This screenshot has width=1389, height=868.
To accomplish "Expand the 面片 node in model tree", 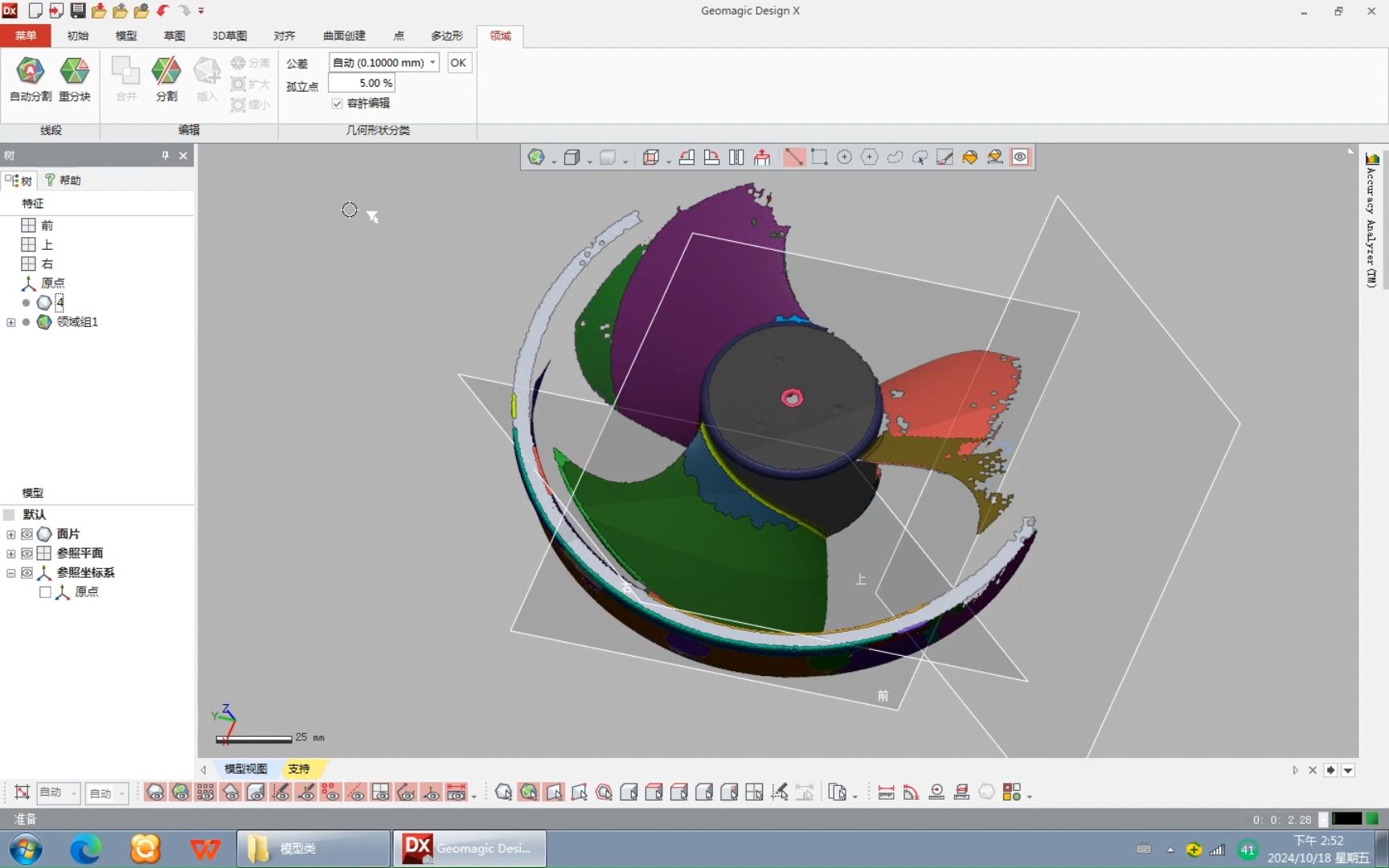I will point(10,534).
